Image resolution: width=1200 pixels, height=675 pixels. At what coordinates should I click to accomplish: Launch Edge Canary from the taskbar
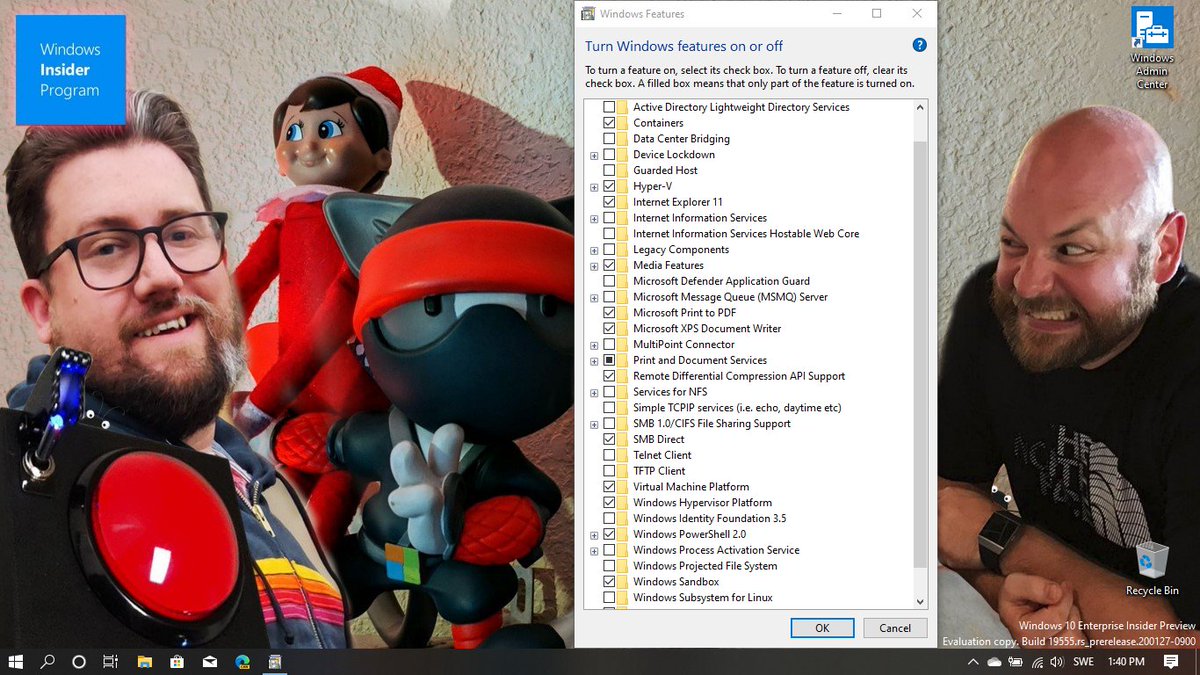click(x=241, y=662)
